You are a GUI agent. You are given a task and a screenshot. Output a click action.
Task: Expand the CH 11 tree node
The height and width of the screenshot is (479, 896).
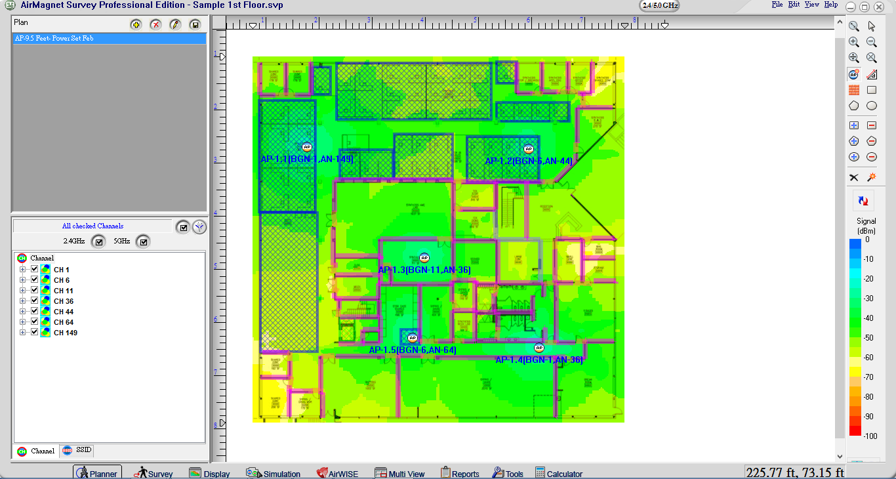click(22, 290)
